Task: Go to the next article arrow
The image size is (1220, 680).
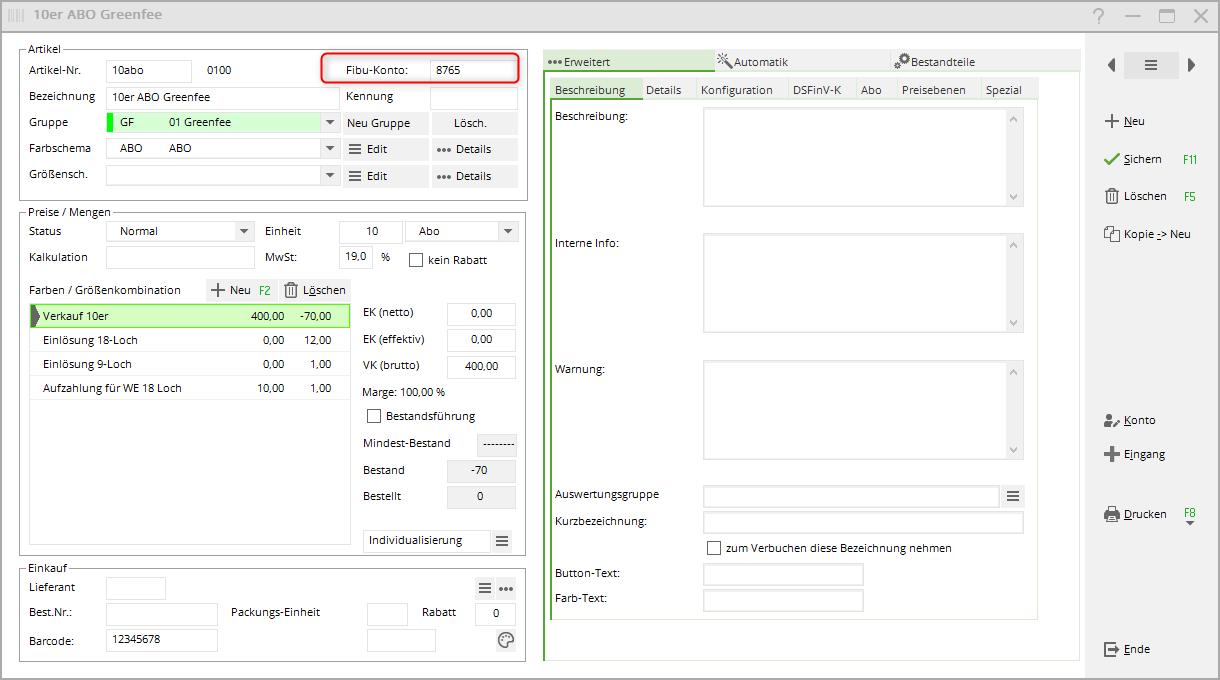Action: pos(1191,65)
